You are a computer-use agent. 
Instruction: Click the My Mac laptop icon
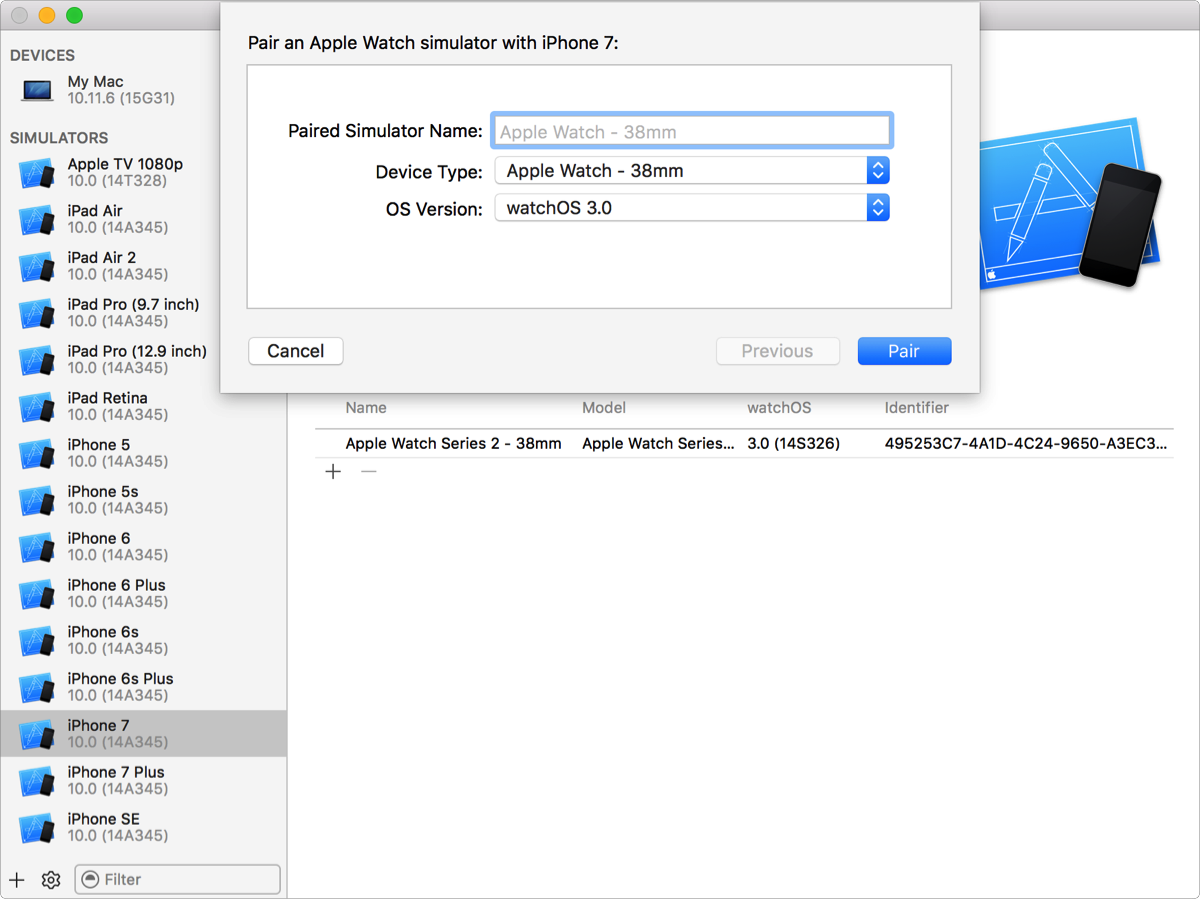37,90
